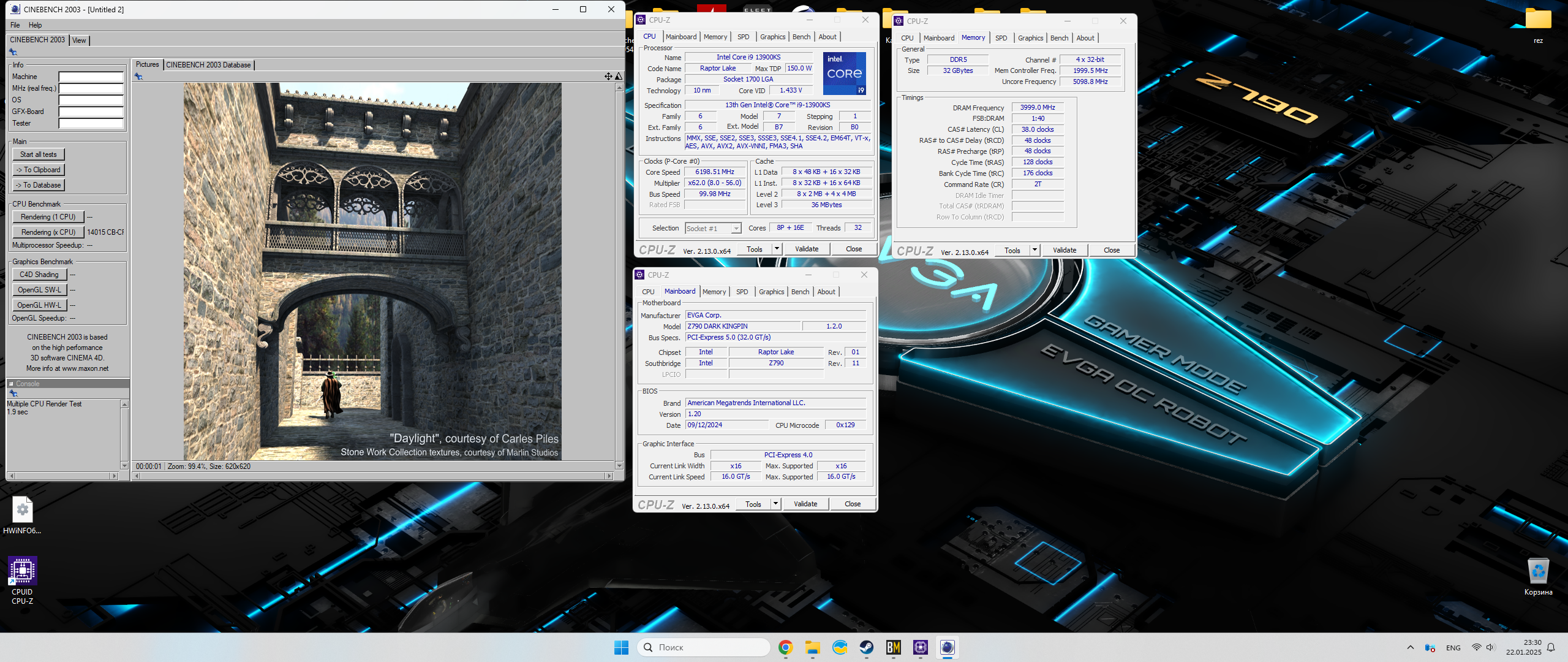1568x662 pixels.
Task: Click the Windows taskbar search box
Action: 703,647
